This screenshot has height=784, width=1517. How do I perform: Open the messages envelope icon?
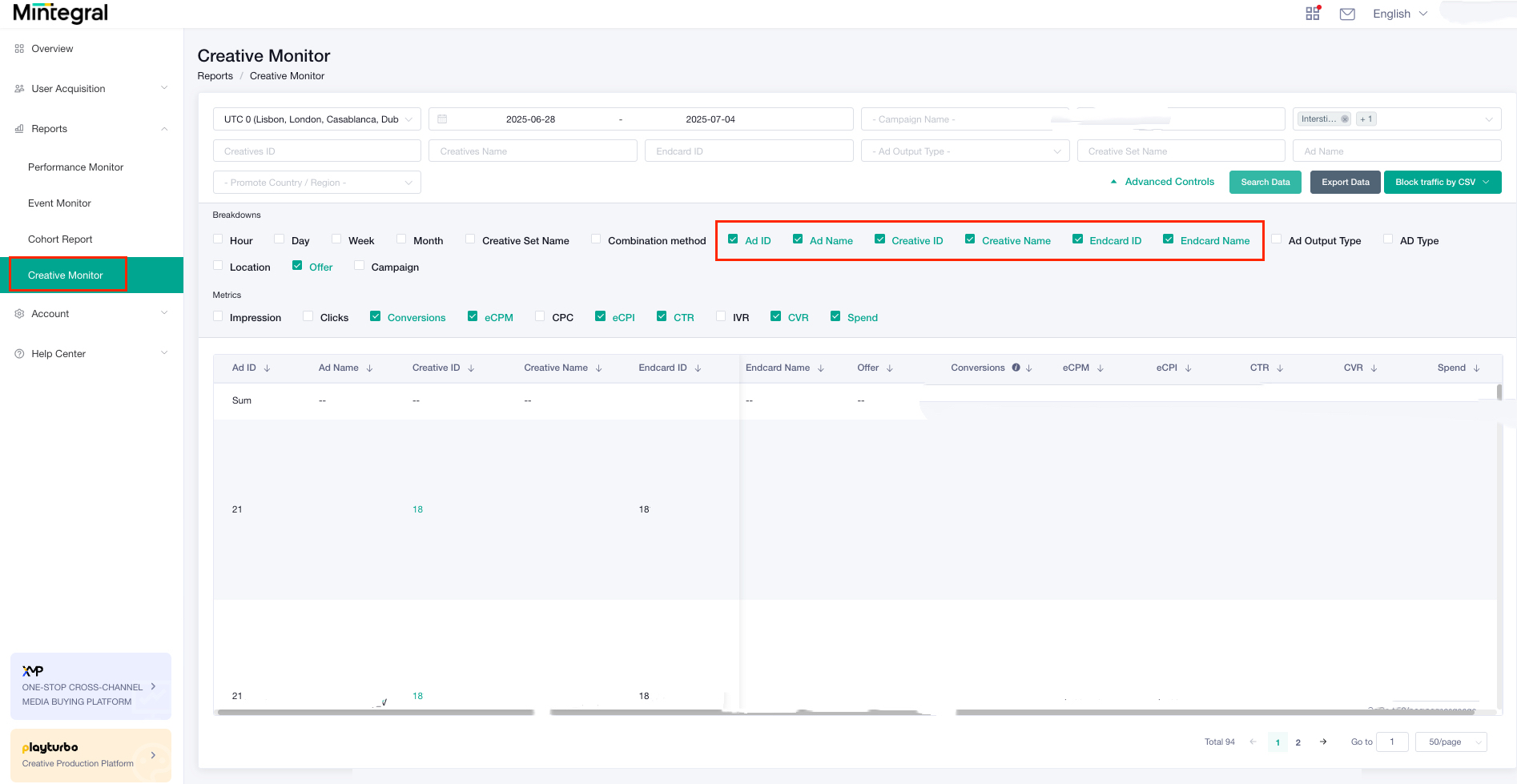[1346, 13]
